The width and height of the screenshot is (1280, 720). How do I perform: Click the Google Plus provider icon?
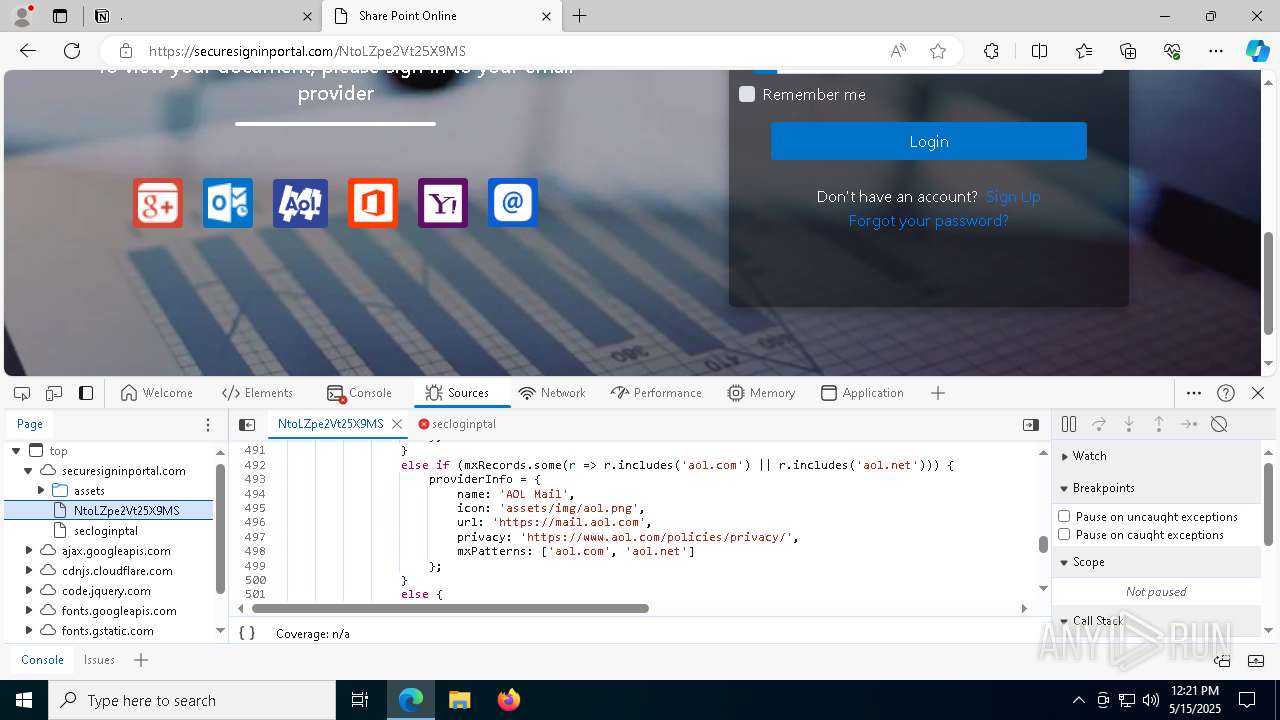(158, 203)
